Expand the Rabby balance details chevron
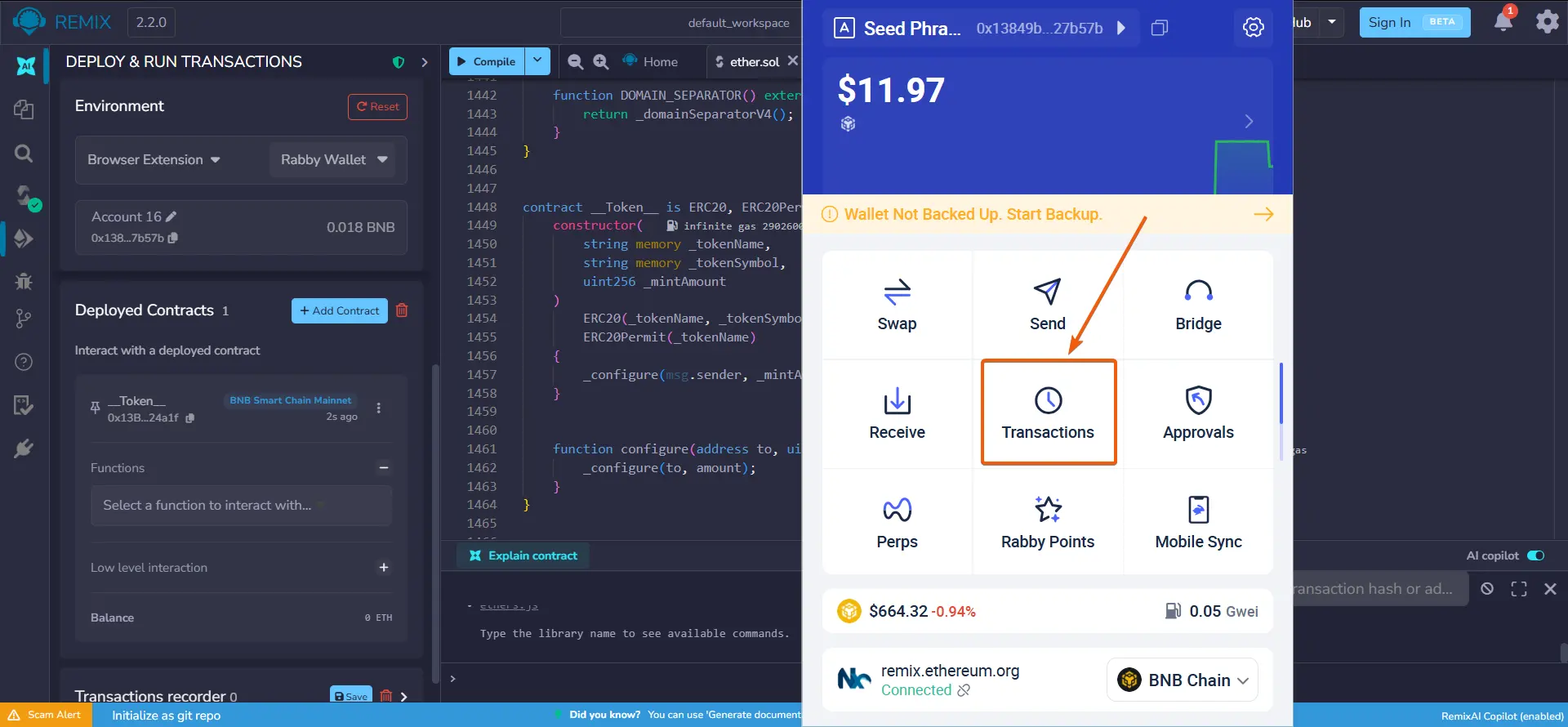The image size is (1568, 727). pyautogui.click(x=1249, y=122)
